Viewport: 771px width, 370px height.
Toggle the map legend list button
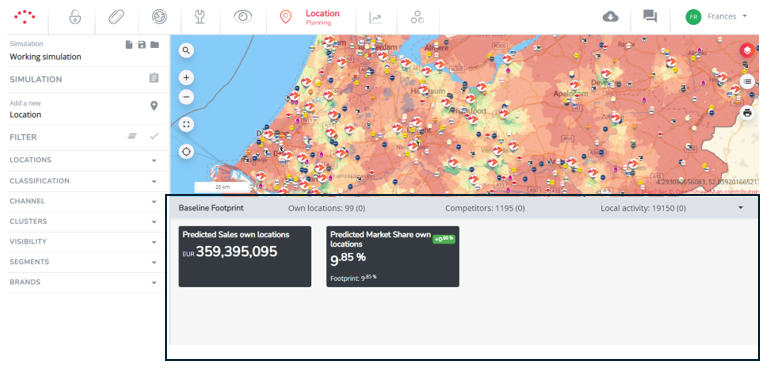click(x=747, y=81)
